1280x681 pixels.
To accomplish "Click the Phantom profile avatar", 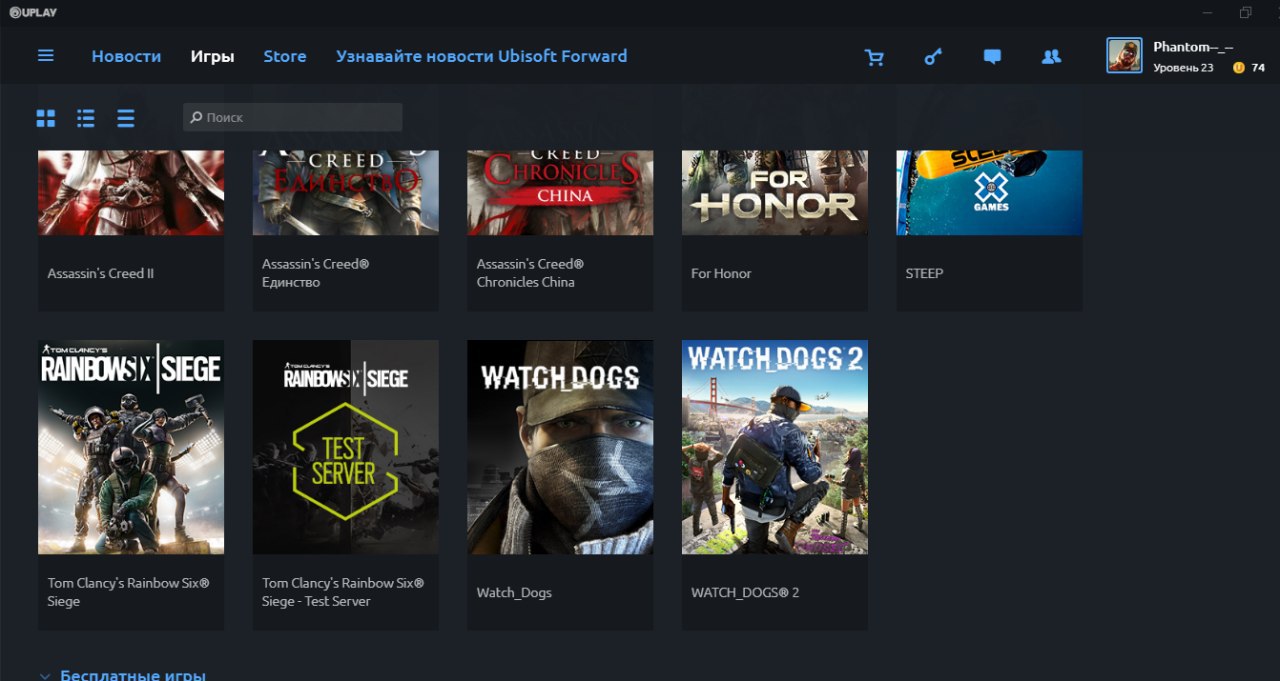I will [1124, 55].
